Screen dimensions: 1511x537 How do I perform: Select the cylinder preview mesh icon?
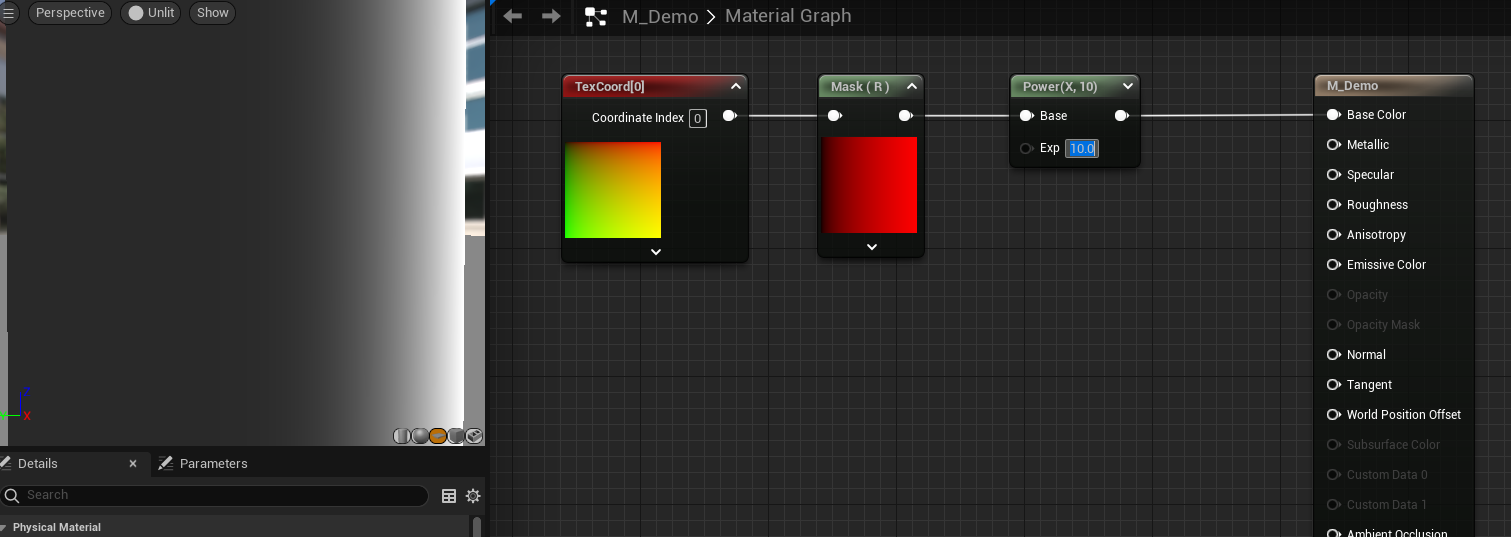[x=402, y=436]
